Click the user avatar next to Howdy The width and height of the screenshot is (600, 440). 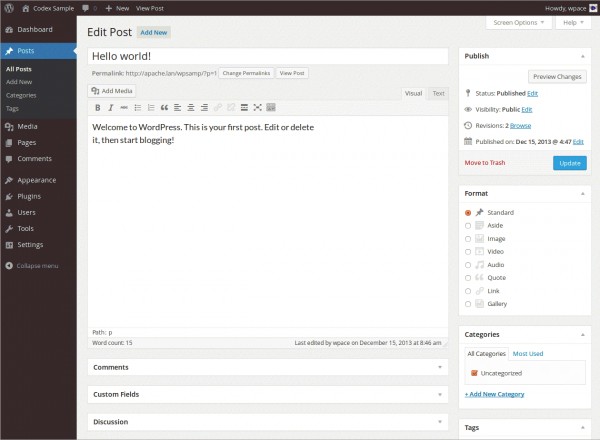pos(593,8)
